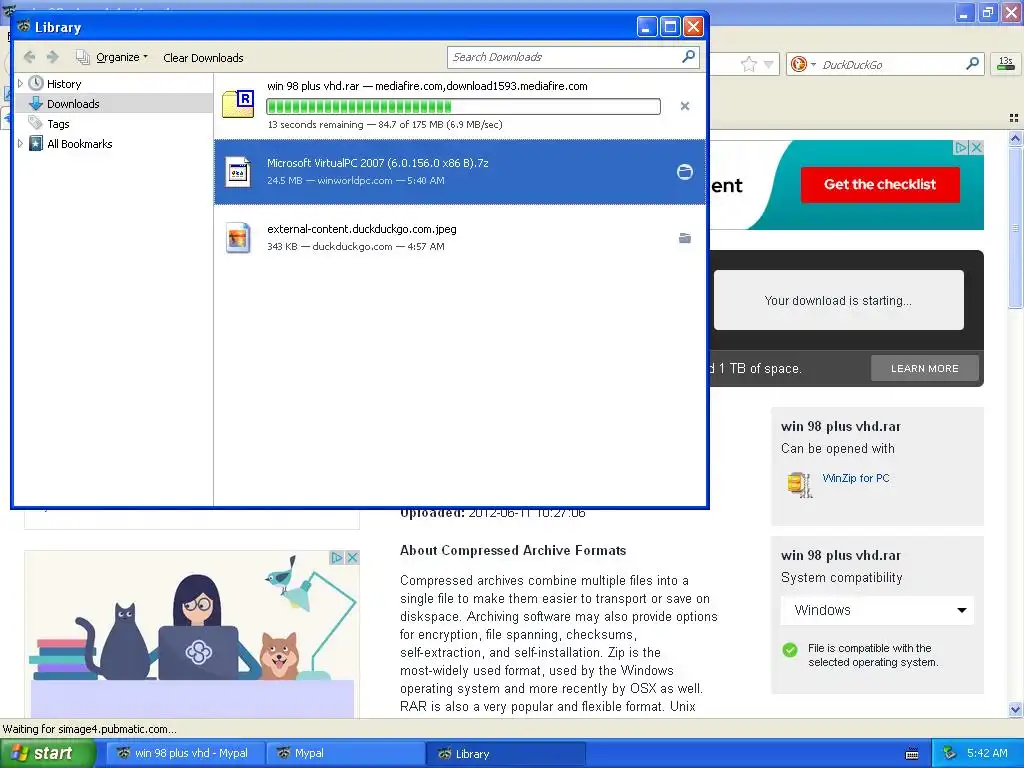Click the keyboard icon in system tray

(912, 754)
